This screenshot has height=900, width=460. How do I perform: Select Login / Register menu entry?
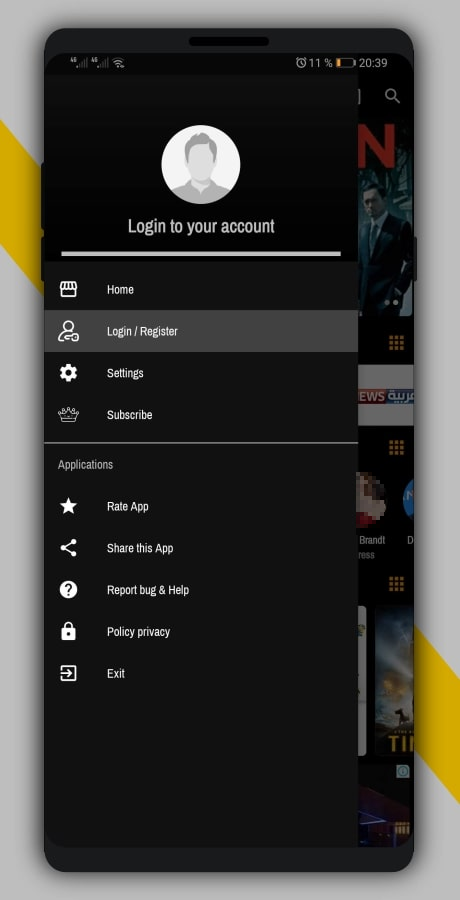click(x=201, y=331)
